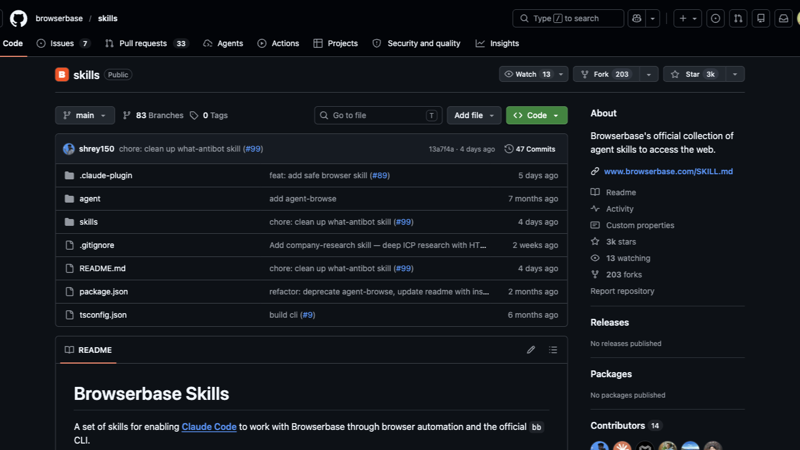Open the Activity link in About
The width and height of the screenshot is (800, 450).
(619, 209)
